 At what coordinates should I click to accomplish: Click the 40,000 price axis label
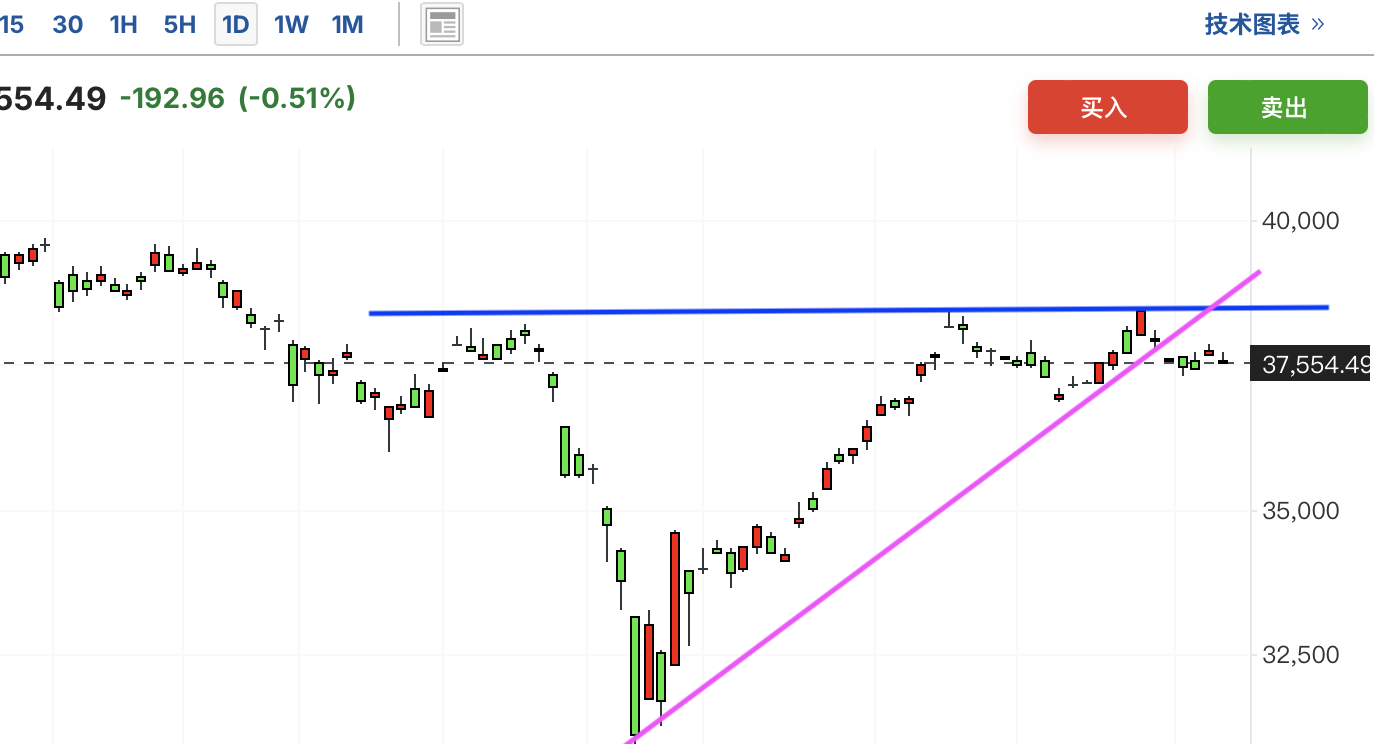1300,220
